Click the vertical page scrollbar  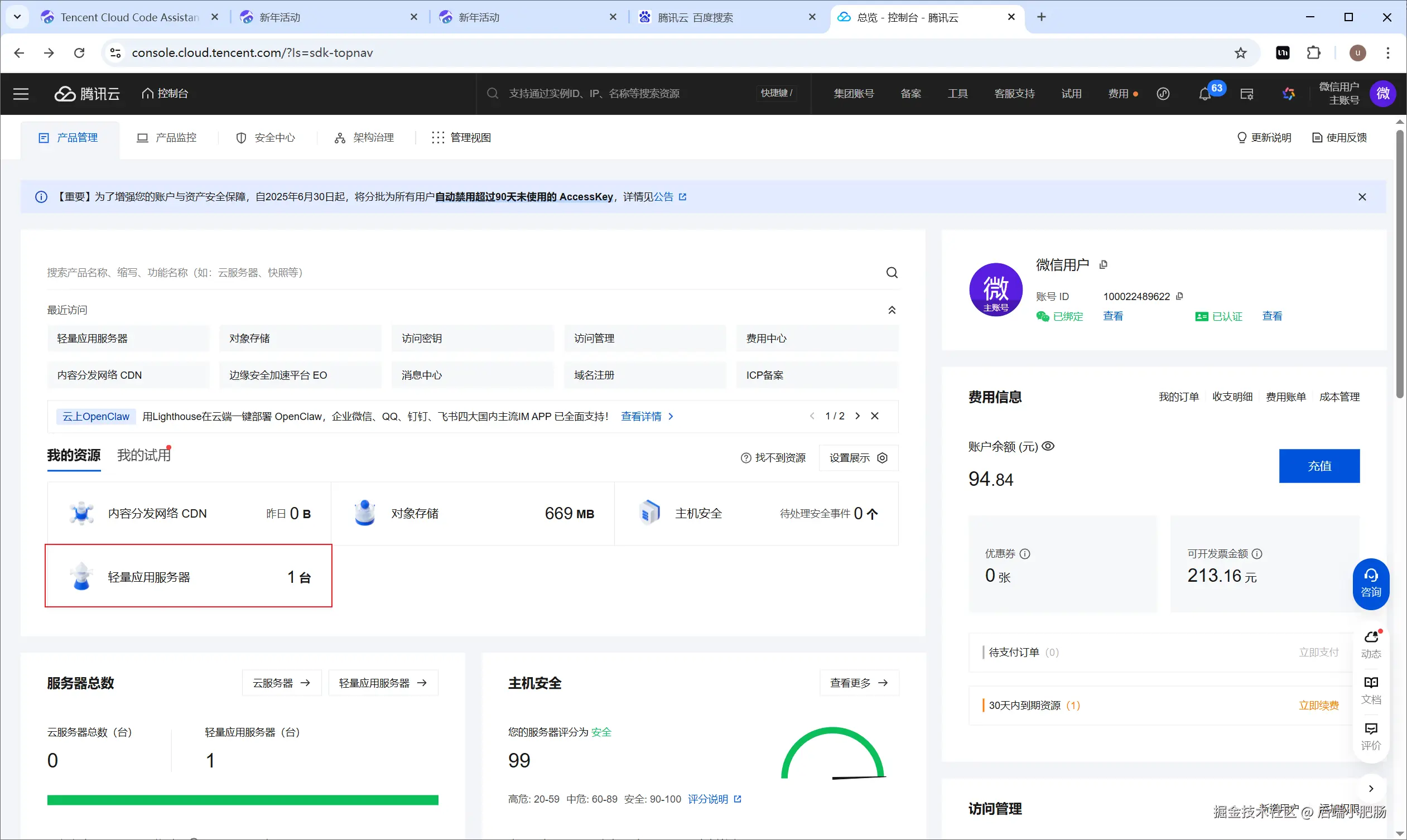tap(1400, 263)
